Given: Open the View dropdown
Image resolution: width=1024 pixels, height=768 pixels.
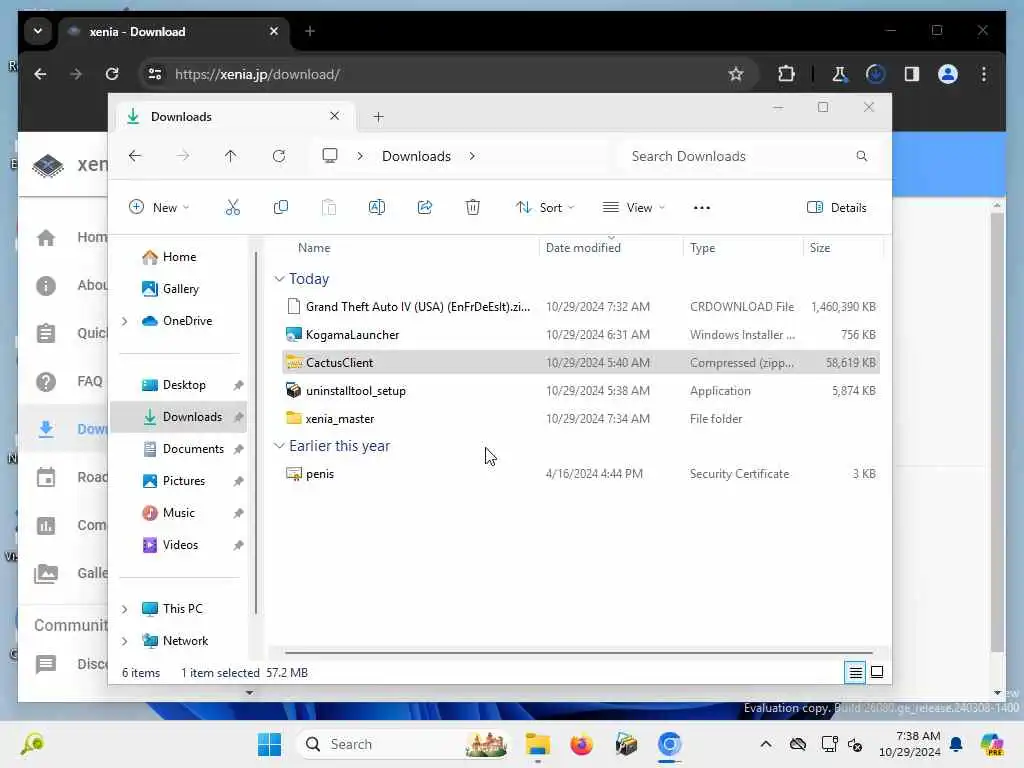Looking at the screenshot, I should coord(633,208).
